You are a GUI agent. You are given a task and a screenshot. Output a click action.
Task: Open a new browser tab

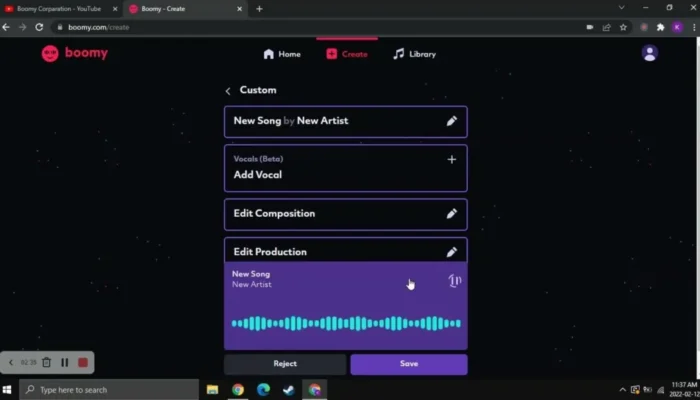coord(259,8)
